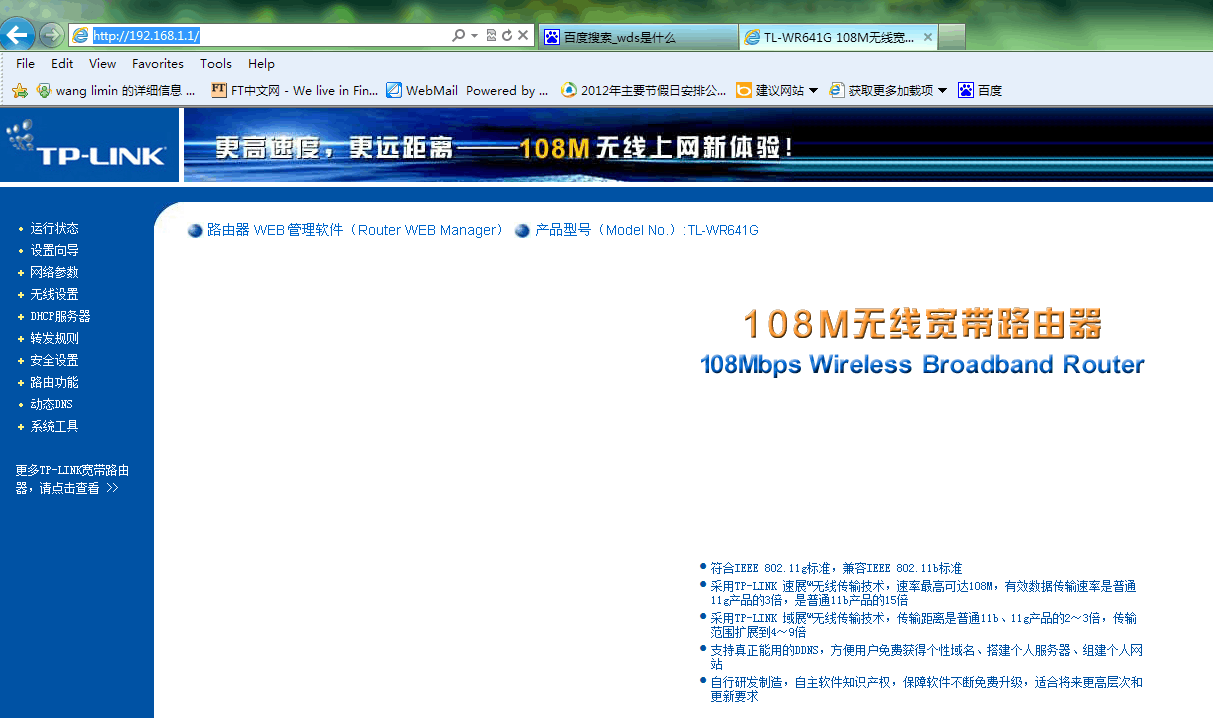Open the Help menu

click(x=261, y=63)
